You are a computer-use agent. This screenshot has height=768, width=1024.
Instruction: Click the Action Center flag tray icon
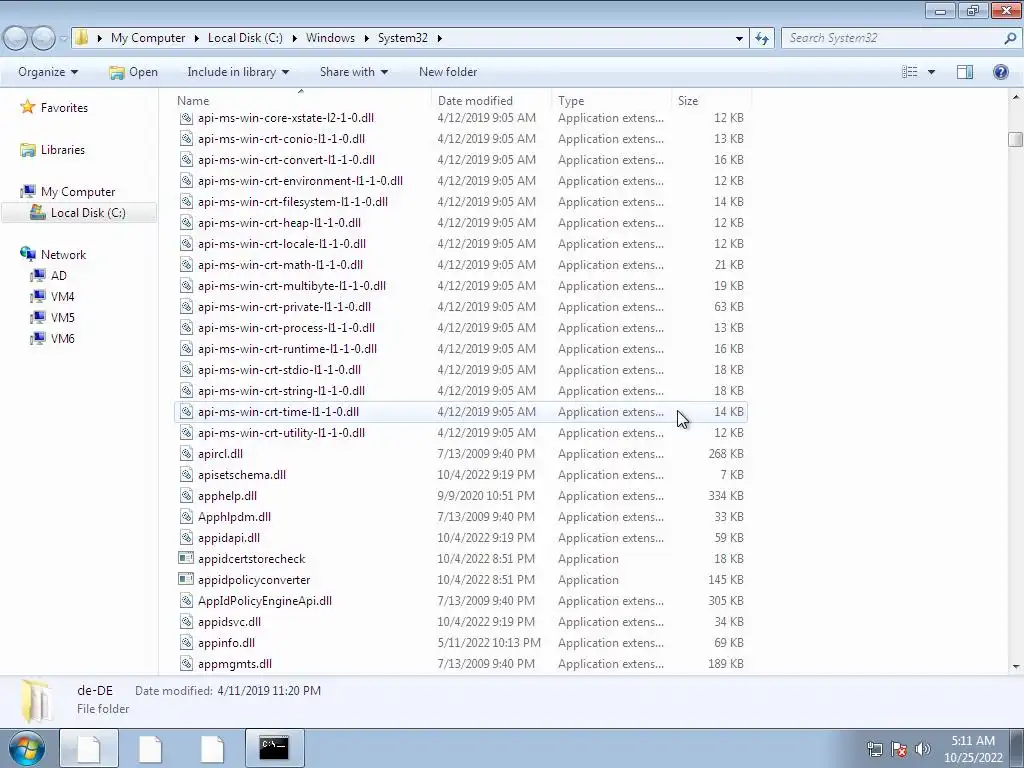pos(899,749)
